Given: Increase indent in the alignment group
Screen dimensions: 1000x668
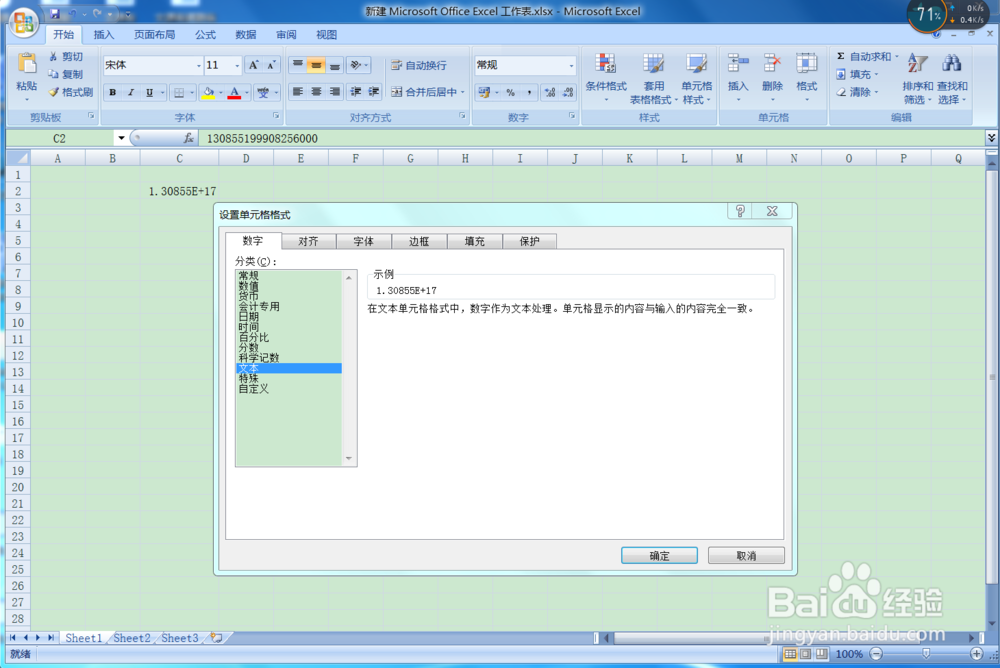Looking at the screenshot, I should [x=374, y=92].
